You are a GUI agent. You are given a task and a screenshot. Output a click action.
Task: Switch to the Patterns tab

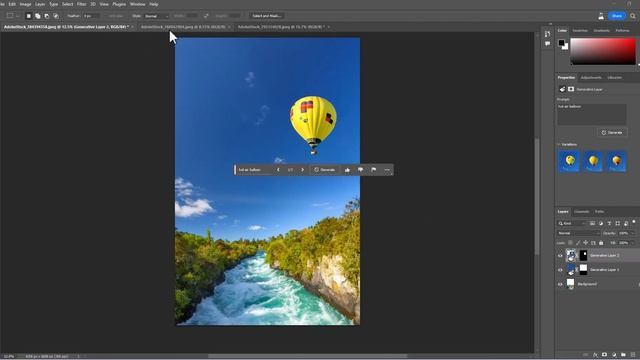622,31
